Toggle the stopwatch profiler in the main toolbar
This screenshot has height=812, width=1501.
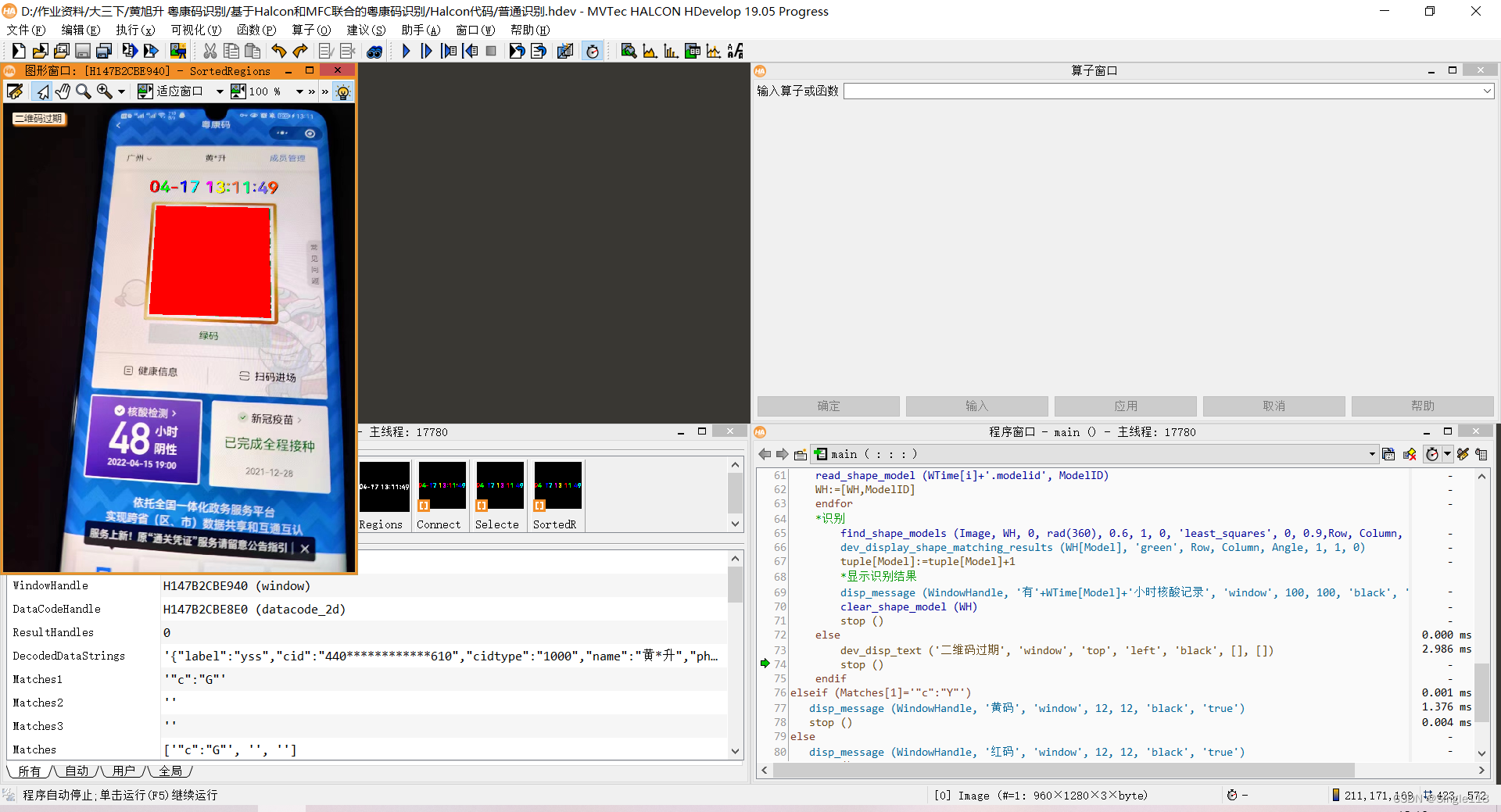[593, 51]
